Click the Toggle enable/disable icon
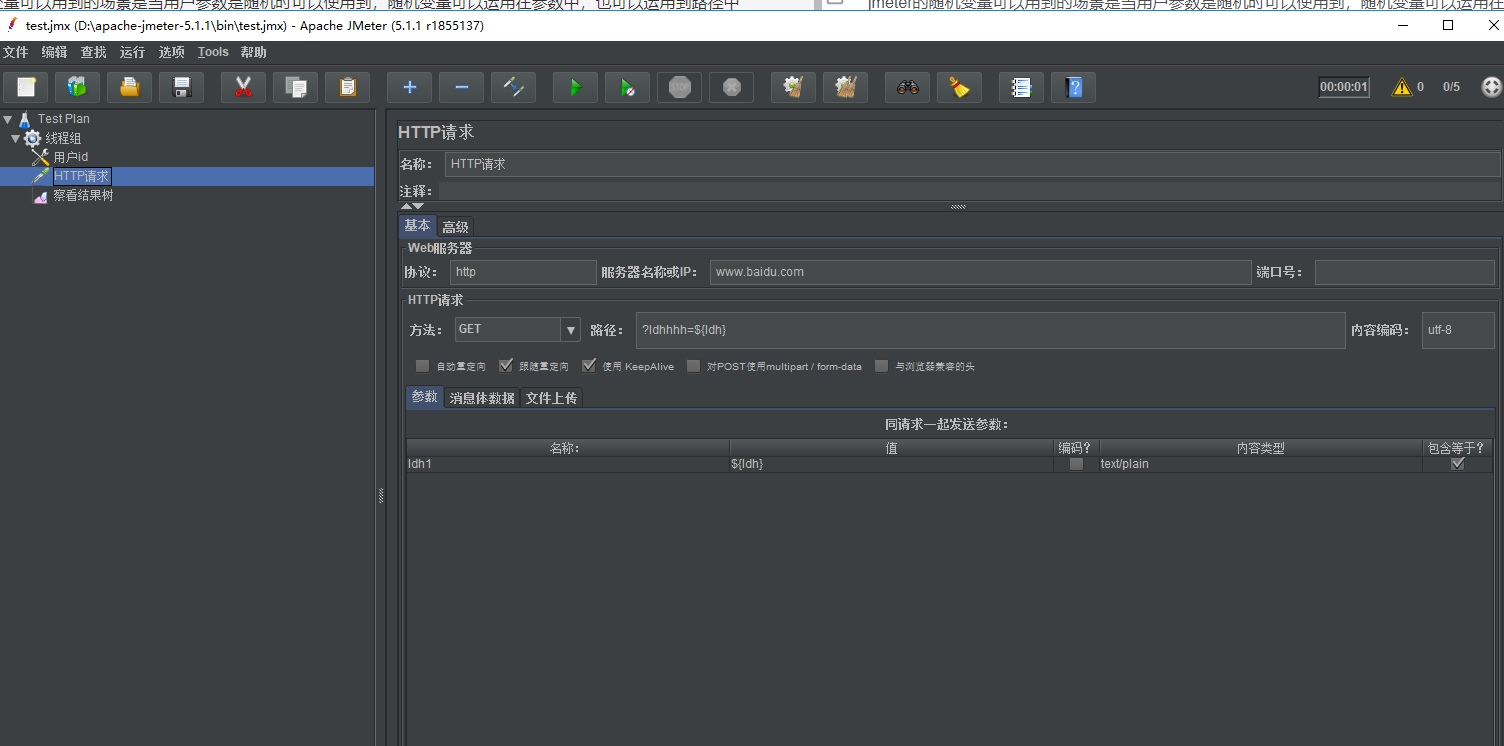Screen dimensions: 1504x746 [x=513, y=87]
